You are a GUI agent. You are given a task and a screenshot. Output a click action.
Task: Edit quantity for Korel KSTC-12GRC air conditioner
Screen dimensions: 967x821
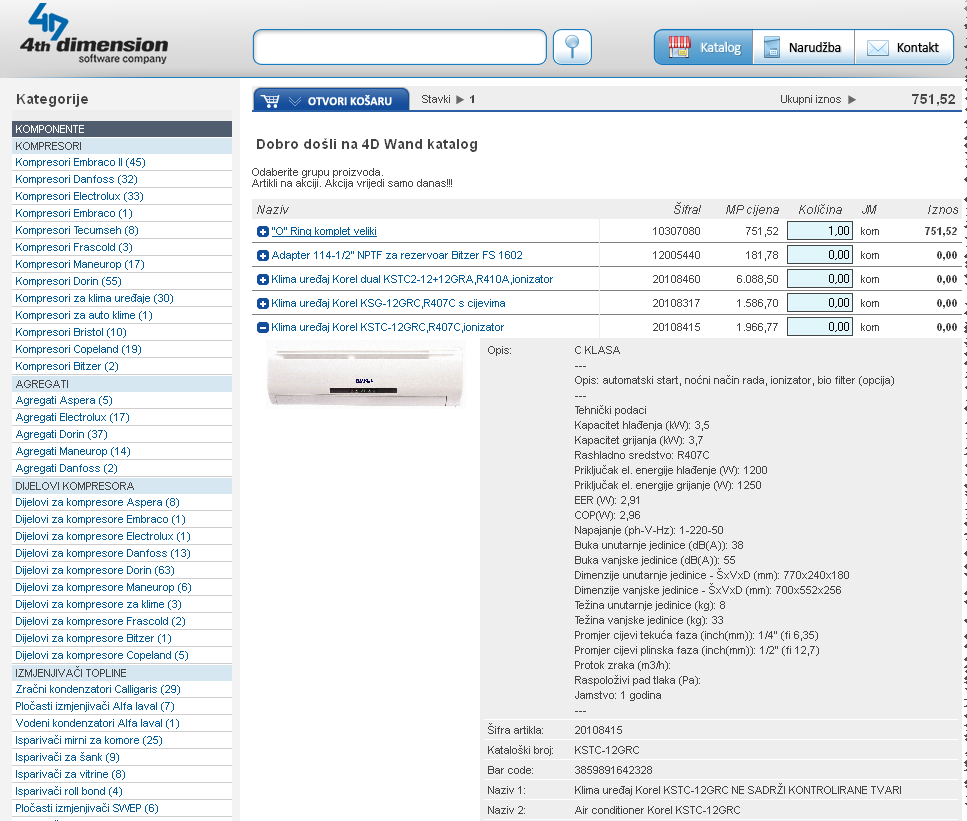point(819,327)
